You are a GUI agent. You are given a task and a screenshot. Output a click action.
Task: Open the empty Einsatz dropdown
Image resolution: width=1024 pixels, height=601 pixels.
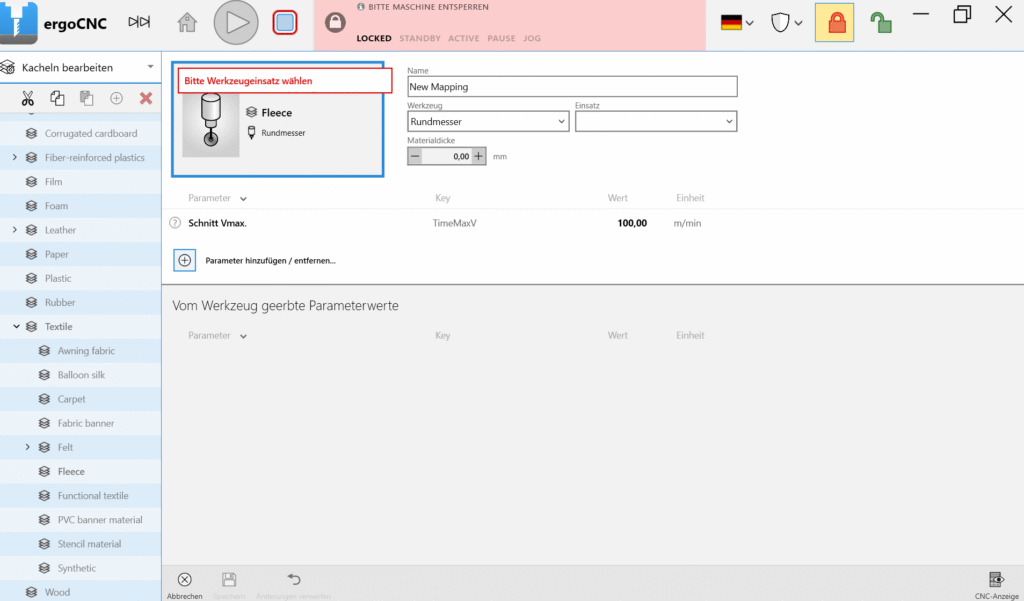655,122
